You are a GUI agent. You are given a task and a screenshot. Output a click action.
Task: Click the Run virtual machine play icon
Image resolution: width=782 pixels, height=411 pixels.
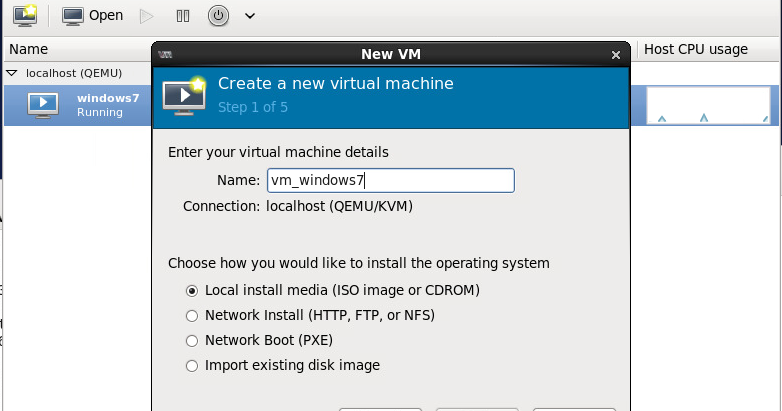(147, 16)
